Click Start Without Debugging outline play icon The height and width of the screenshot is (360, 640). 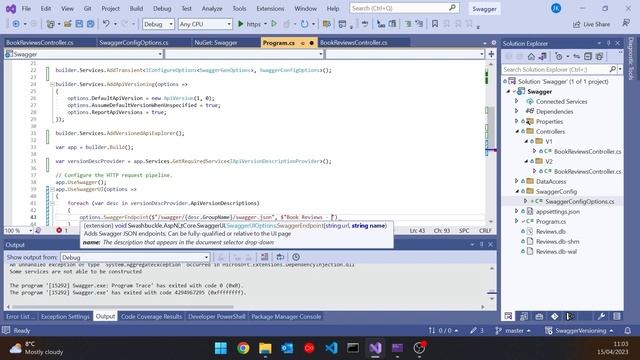[274, 24]
